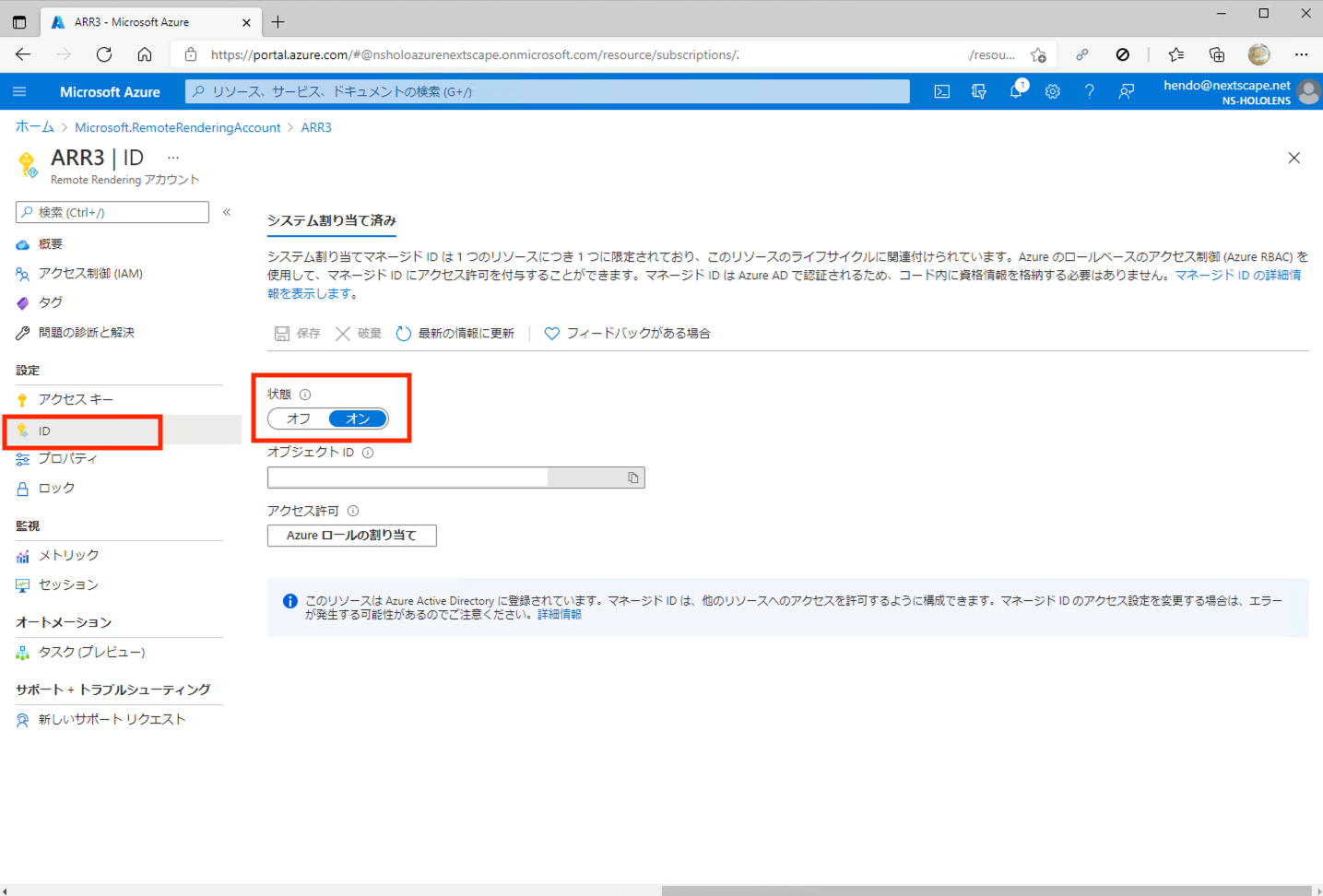Follow the マネージド ID の詳細情報 link
This screenshot has height=896, width=1323.
point(1237,275)
